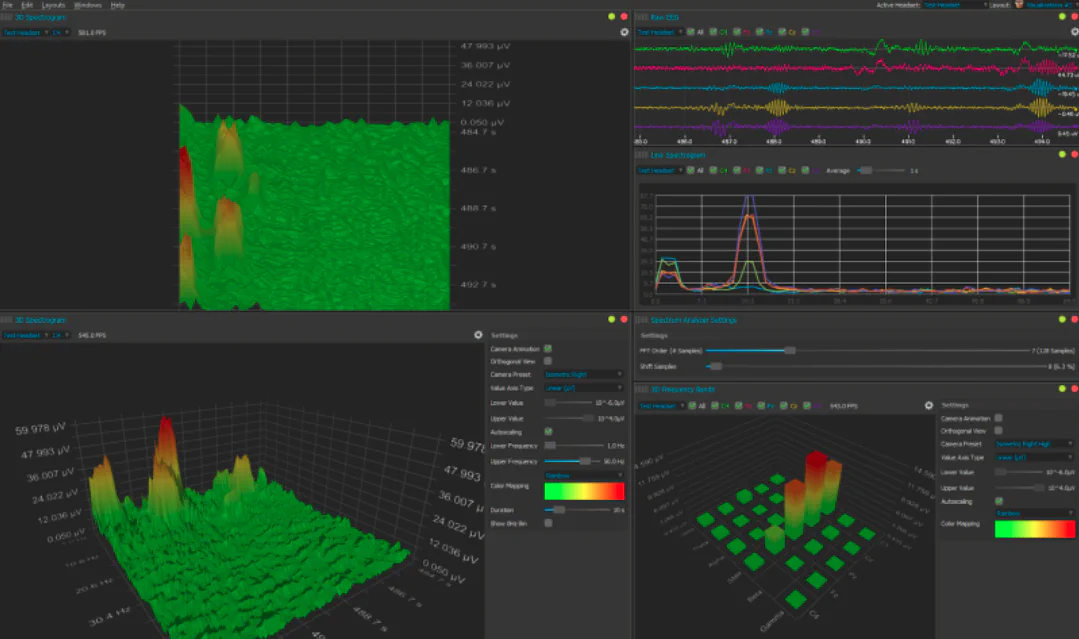
Task: Open settings gear in Raw EEG panel
Action: tap(1074, 32)
